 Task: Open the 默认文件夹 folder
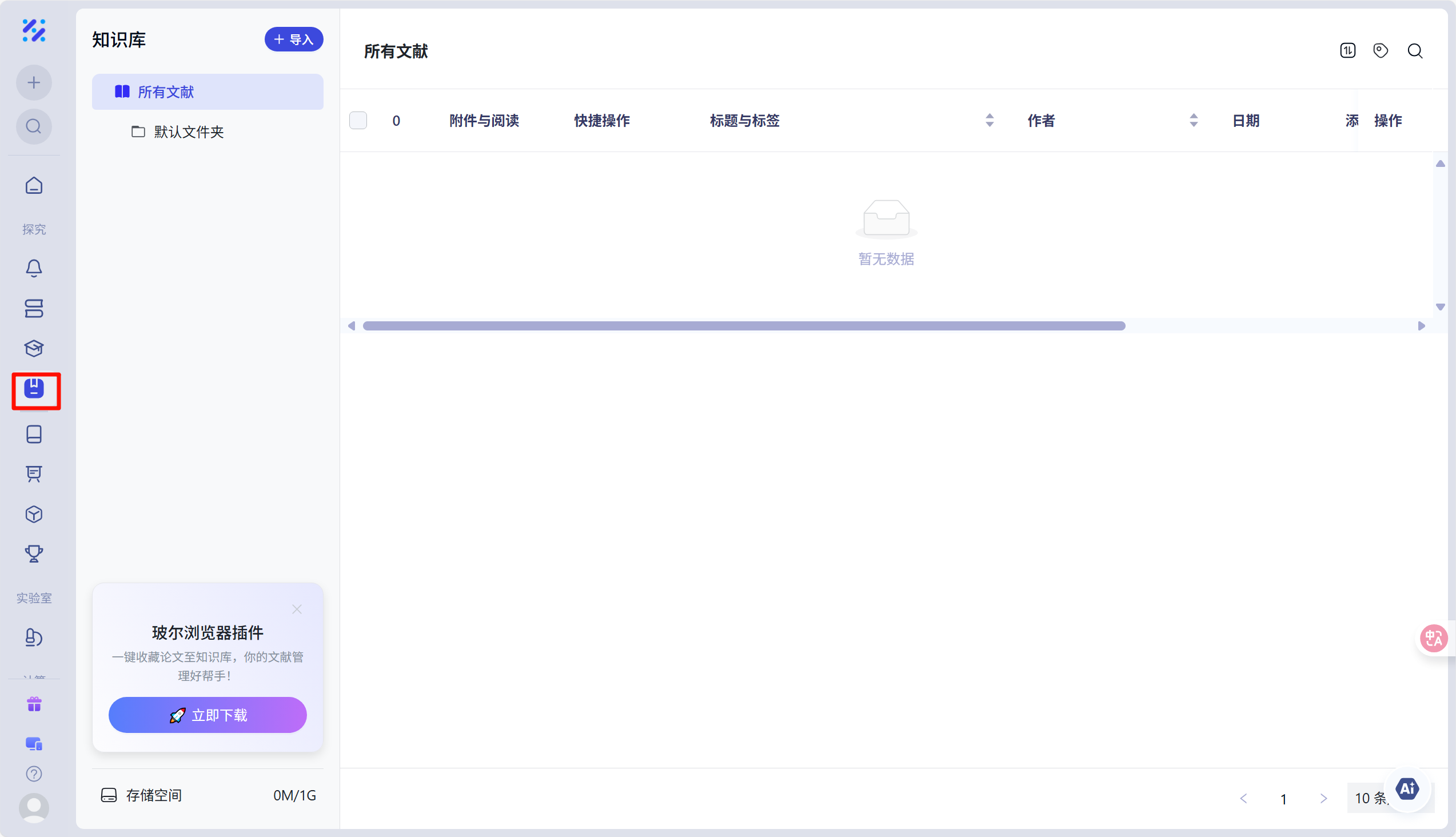[188, 132]
